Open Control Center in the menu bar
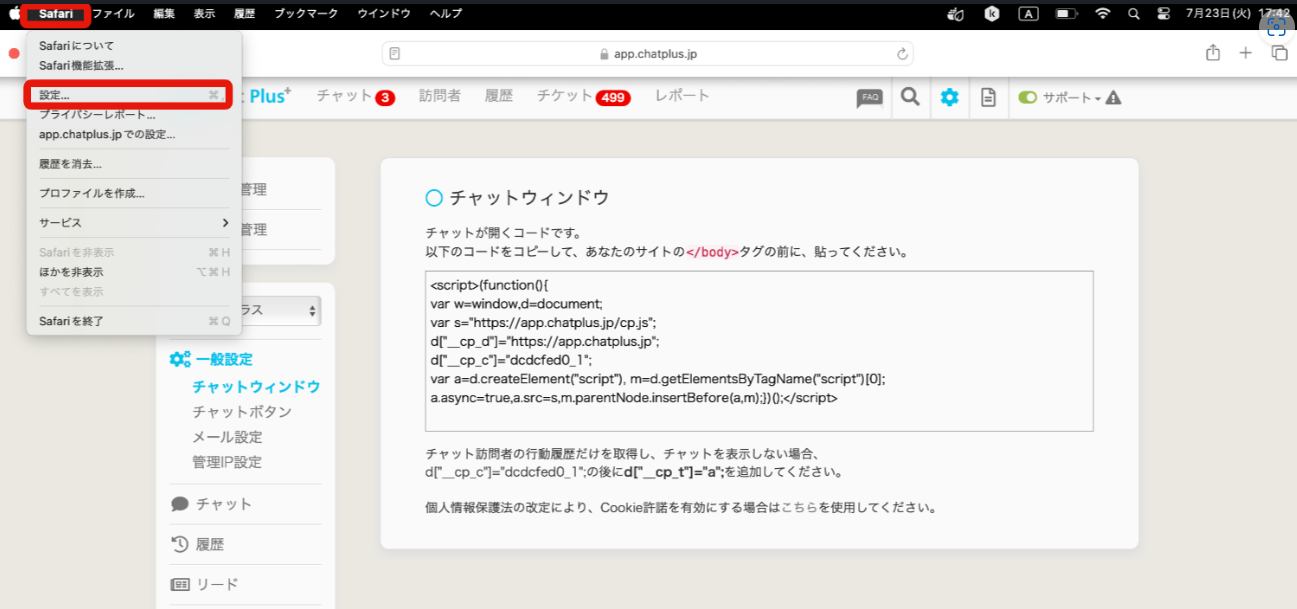The image size is (1297, 609). [1163, 14]
